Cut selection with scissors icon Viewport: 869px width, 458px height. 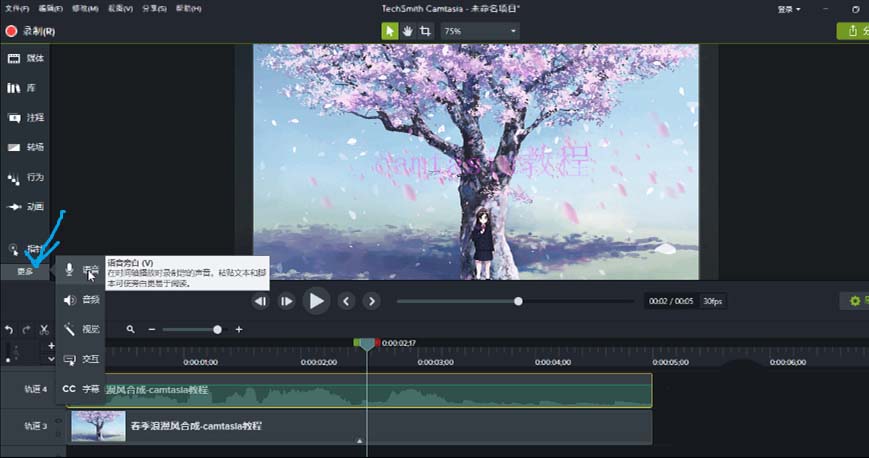[x=44, y=330]
